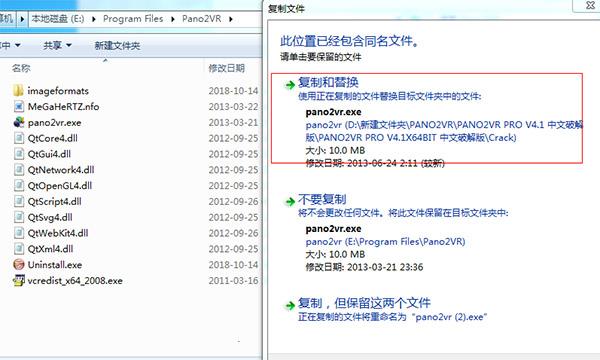600x360 pixels.
Task: Click the QtWebKit4.dll file icon
Action: pos(19,233)
